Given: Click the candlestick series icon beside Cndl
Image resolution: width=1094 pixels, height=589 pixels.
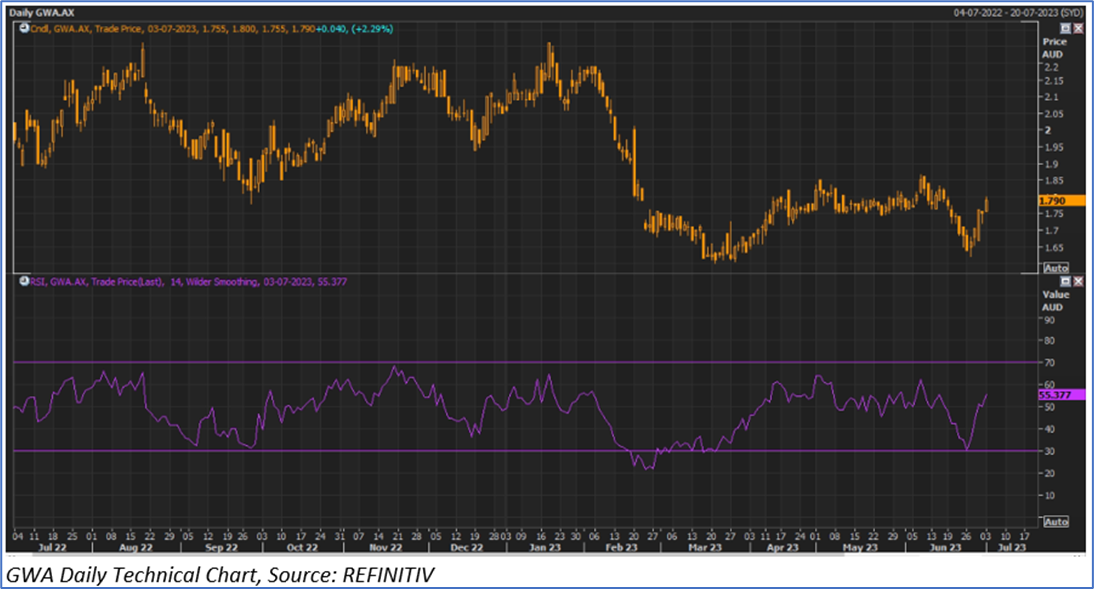Looking at the screenshot, I should click(x=22, y=29).
